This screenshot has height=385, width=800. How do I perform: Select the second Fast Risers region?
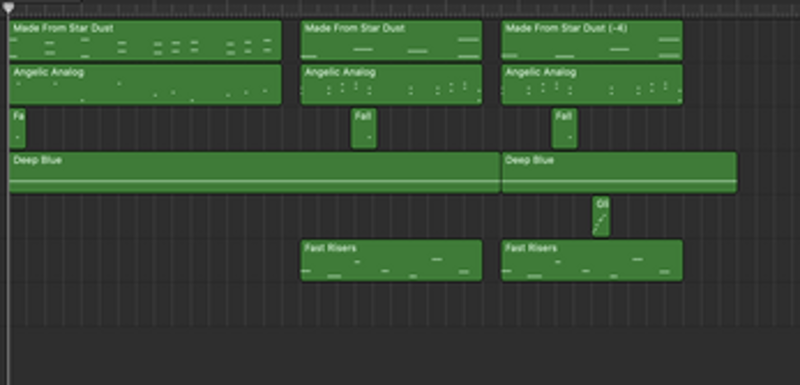coord(592,261)
